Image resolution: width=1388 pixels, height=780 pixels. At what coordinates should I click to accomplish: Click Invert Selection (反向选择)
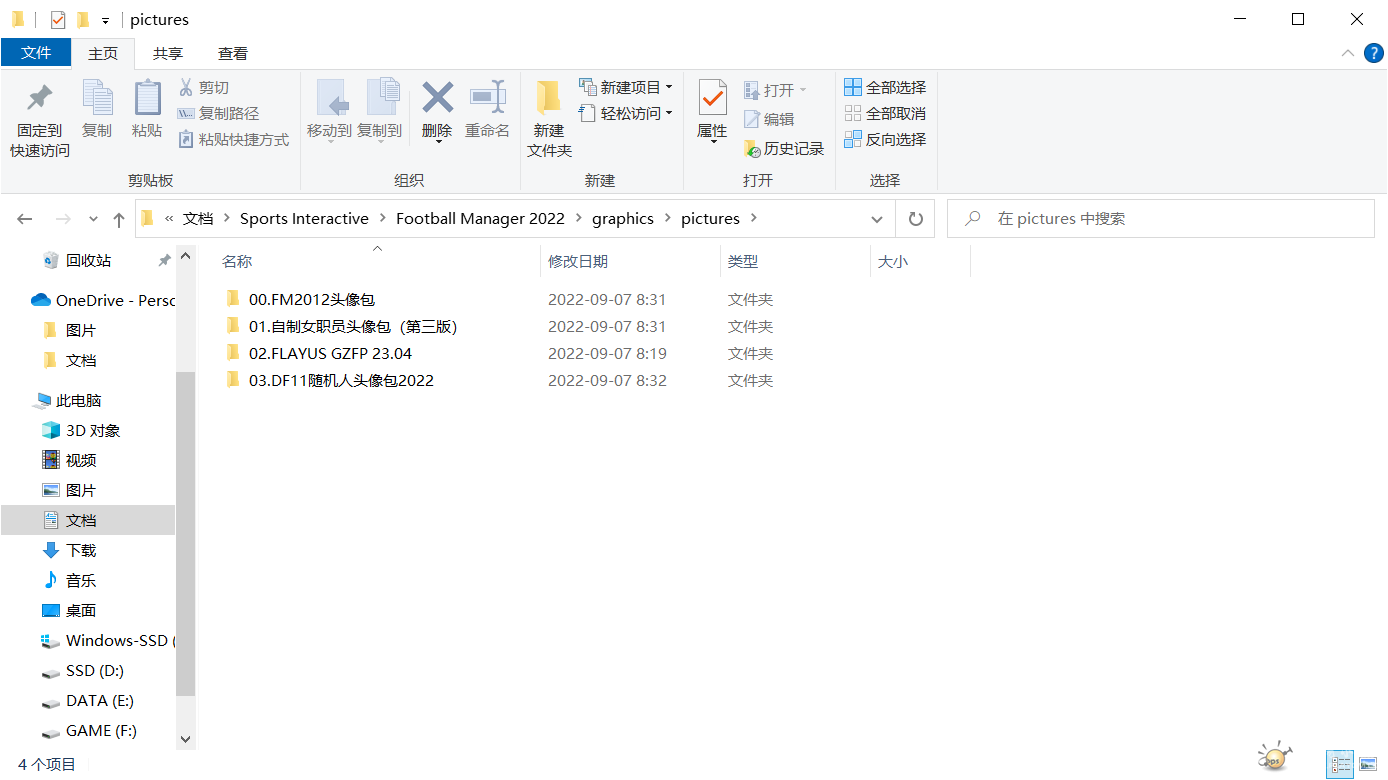885,140
